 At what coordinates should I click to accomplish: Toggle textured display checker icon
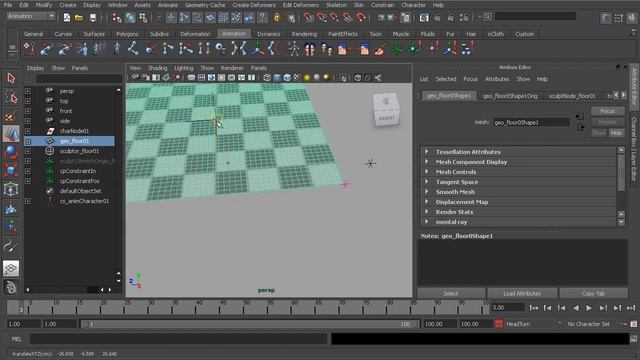(x=297, y=78)
